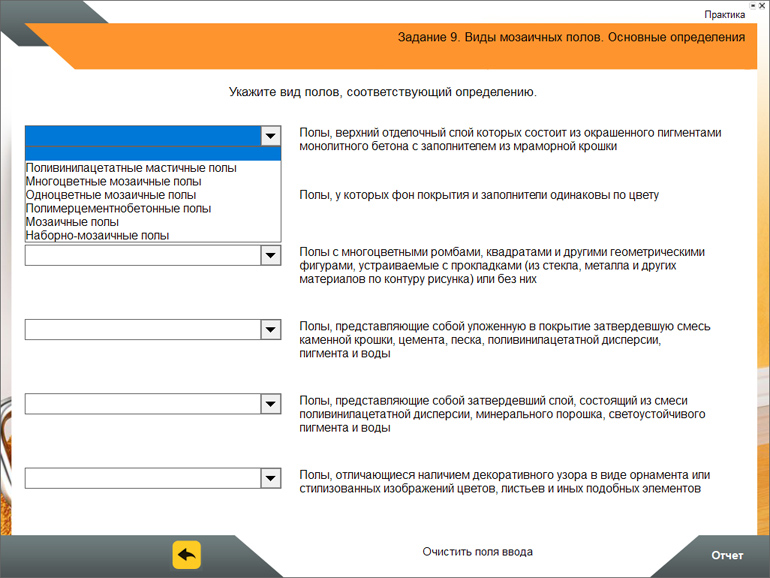The height and width of the screenshot is (578, 770).
Task: Expand dropdown arrow beside stone chips mixture definition
Action: (x=270, y=330)
